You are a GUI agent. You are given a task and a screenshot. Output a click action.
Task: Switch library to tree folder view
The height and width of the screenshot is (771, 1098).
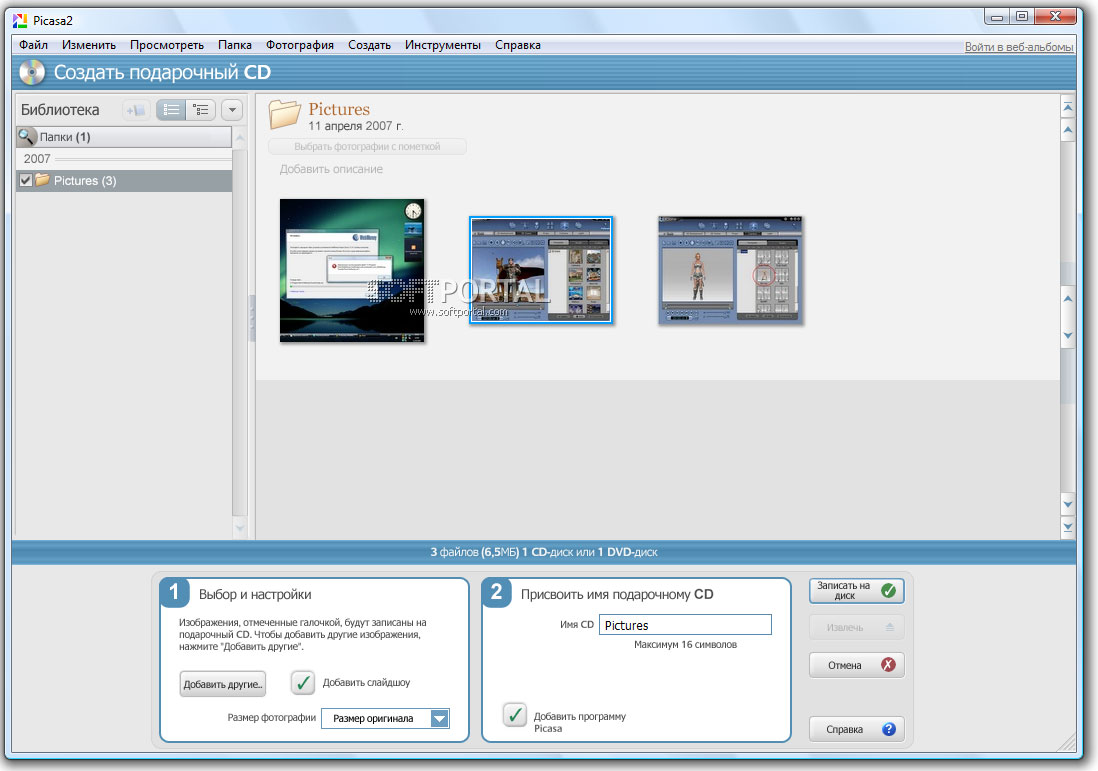coord(201,110)
